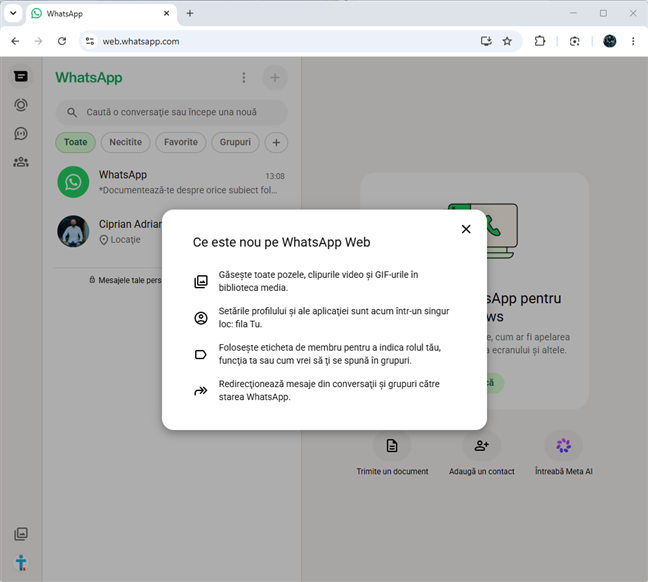648x582 pixels.
Task: Click the media library icon in dialog
Action: point(201,281)
